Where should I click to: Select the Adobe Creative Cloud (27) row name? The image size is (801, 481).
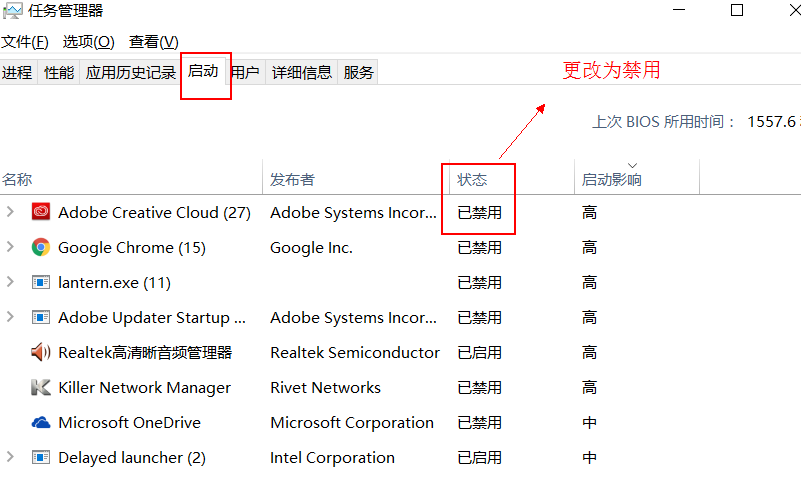(x=154, y=212)
